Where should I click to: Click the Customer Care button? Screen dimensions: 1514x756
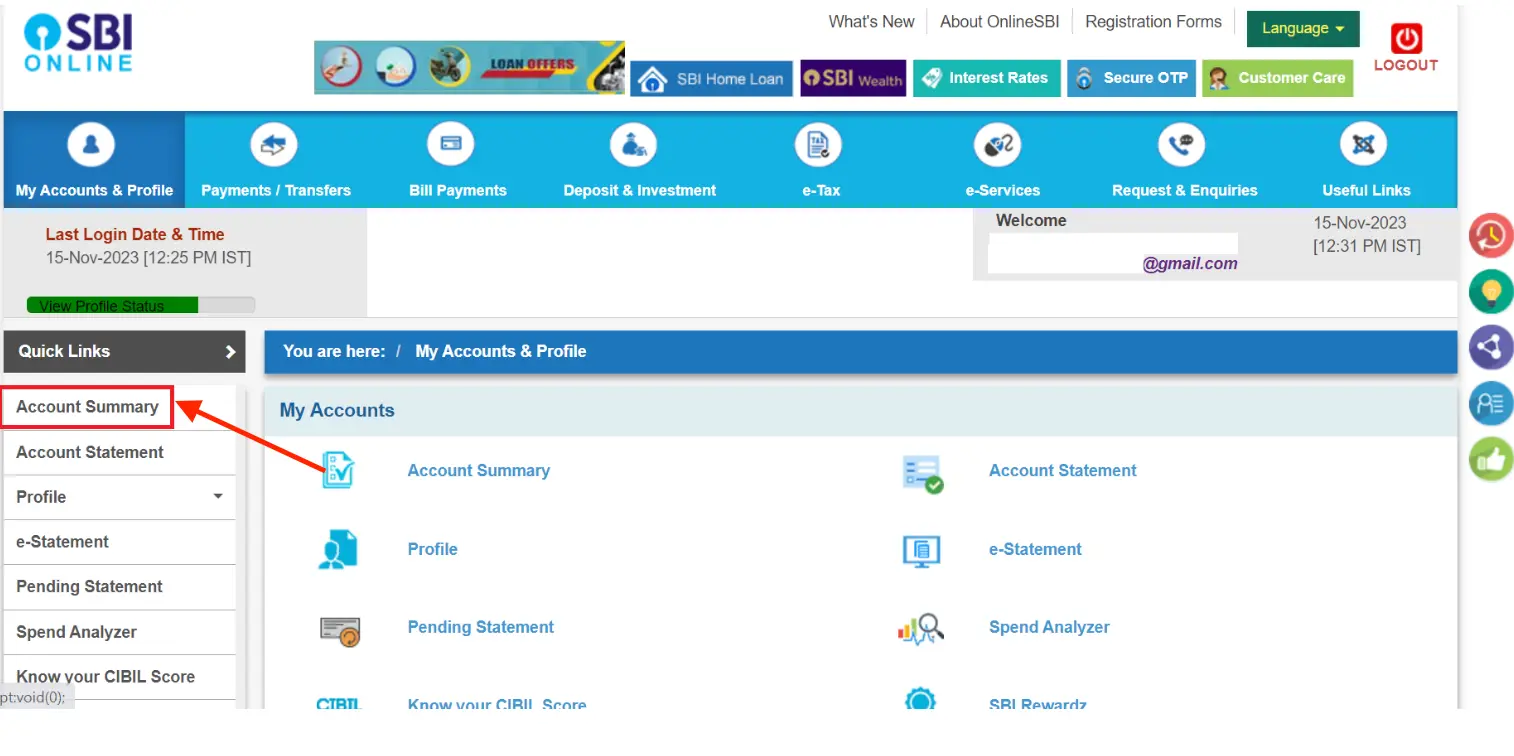pos(1278,78)
